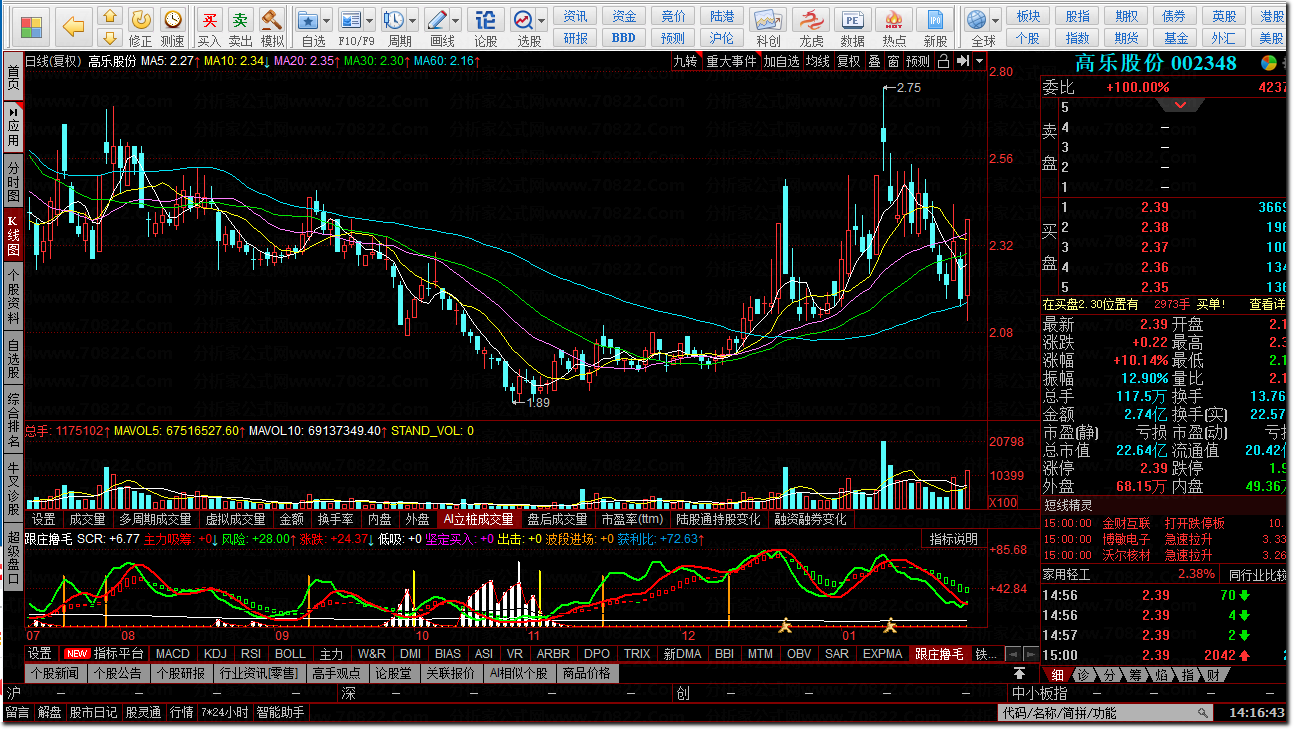Toggle 九转 indicator on chart
1295x730 pixels.
[x=684, y=61]
